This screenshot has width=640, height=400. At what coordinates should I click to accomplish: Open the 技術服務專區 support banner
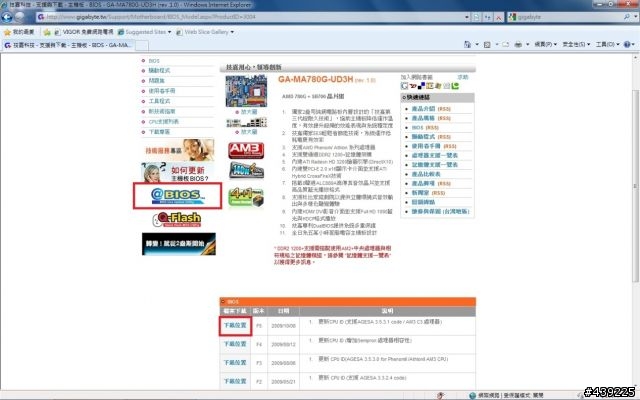178,150
